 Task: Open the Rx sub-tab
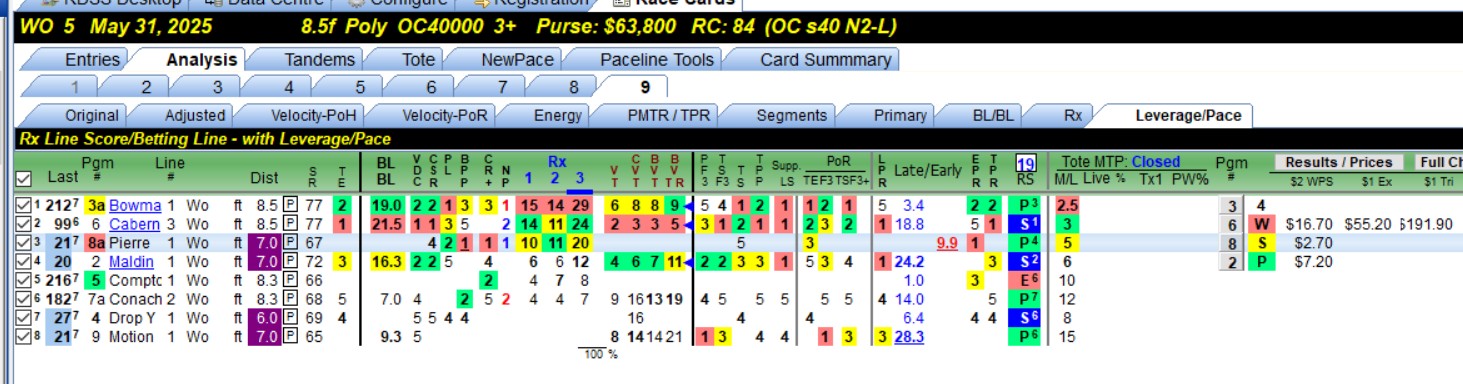1072,115
